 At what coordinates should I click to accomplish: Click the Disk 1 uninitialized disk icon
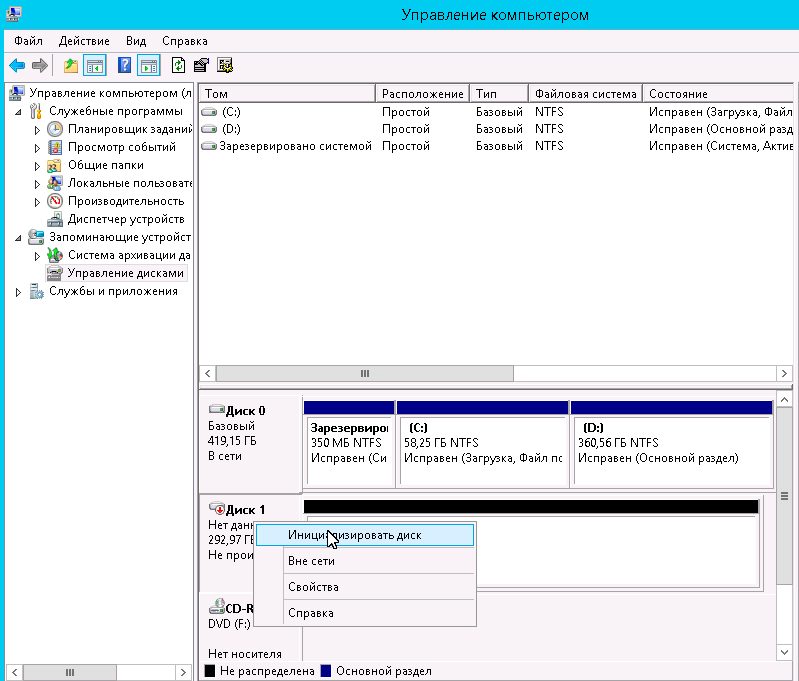[217, 510]
